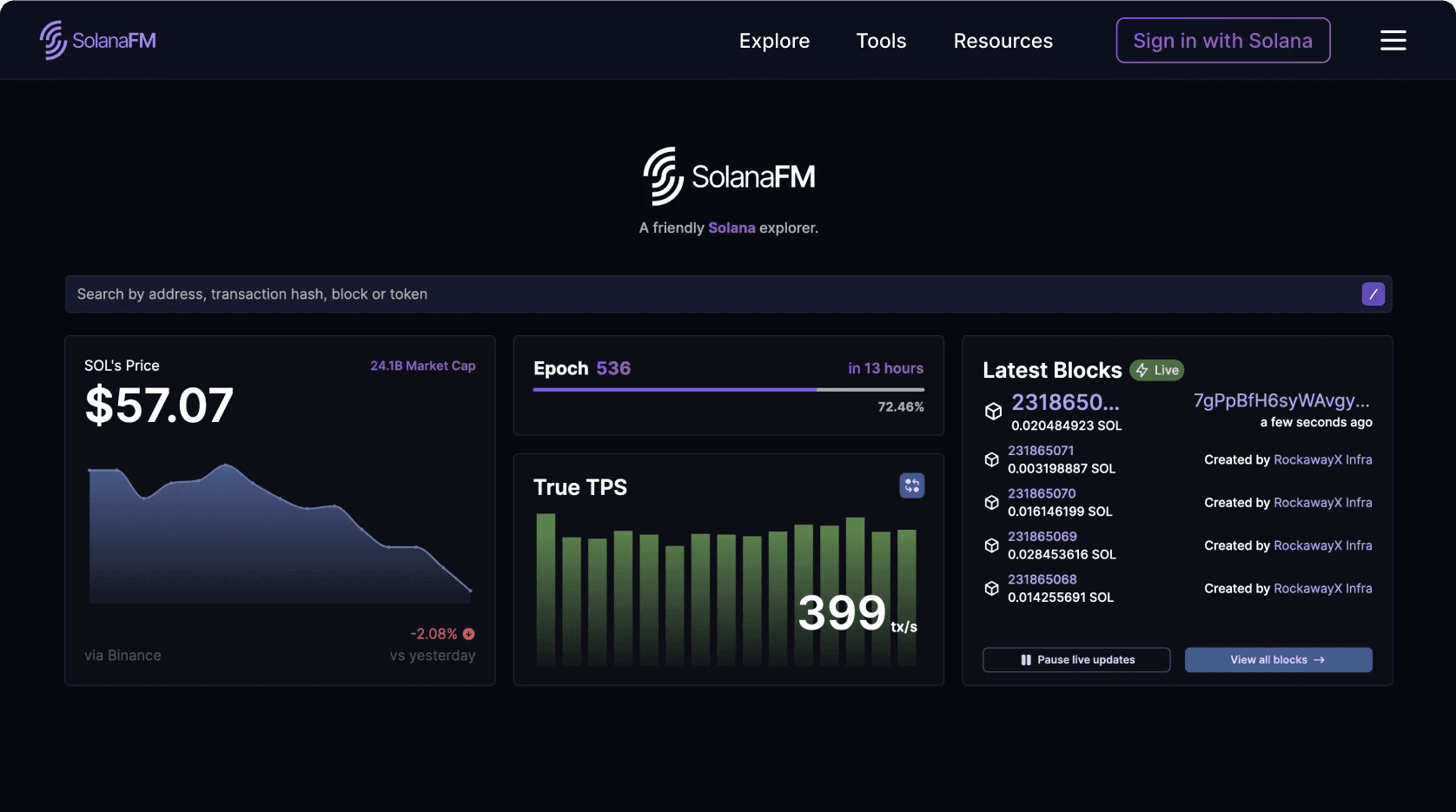This screenshot has height=812, width=1456.
Task: Click RockawayX Infra for block 231865068
Action: (1323, 588)
